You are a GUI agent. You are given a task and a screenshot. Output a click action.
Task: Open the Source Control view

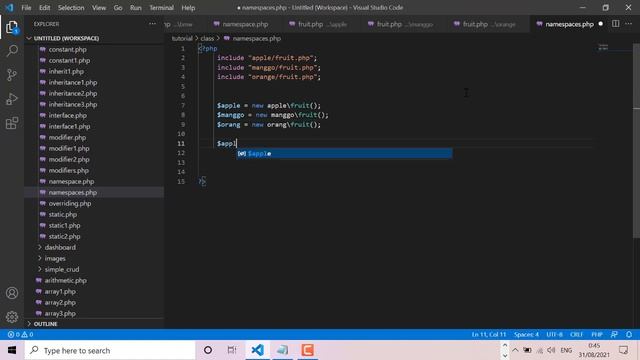pyautogui.click(x=12, y=75)
